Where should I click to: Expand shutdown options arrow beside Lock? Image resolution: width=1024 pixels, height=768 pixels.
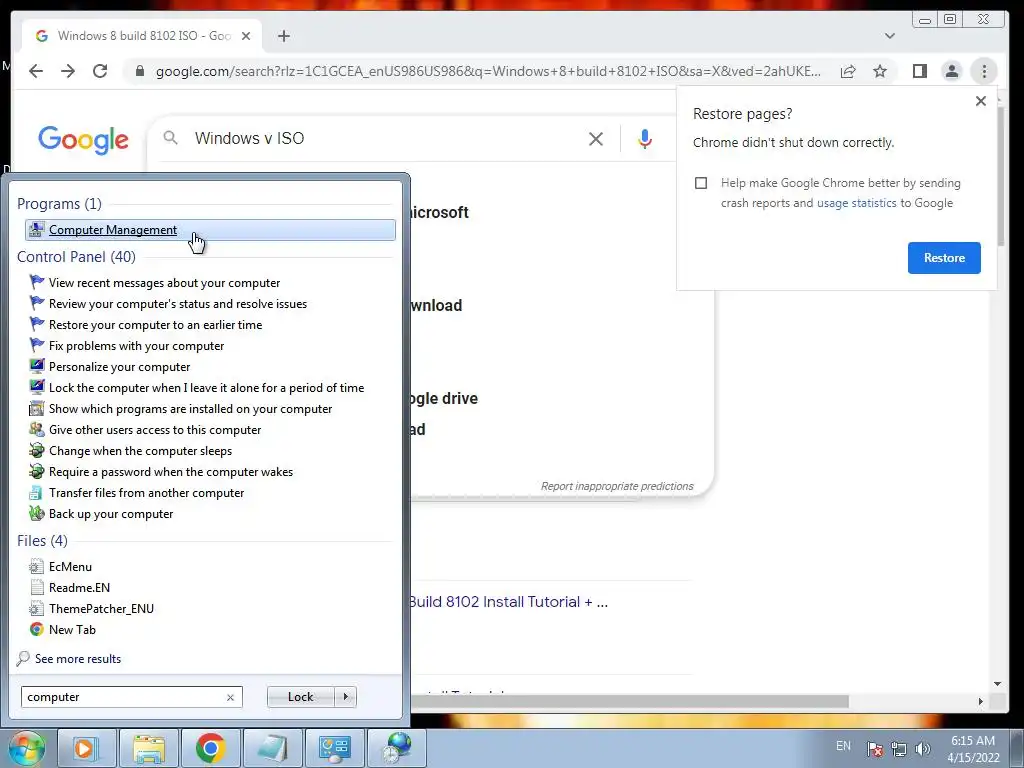[345, 697]
